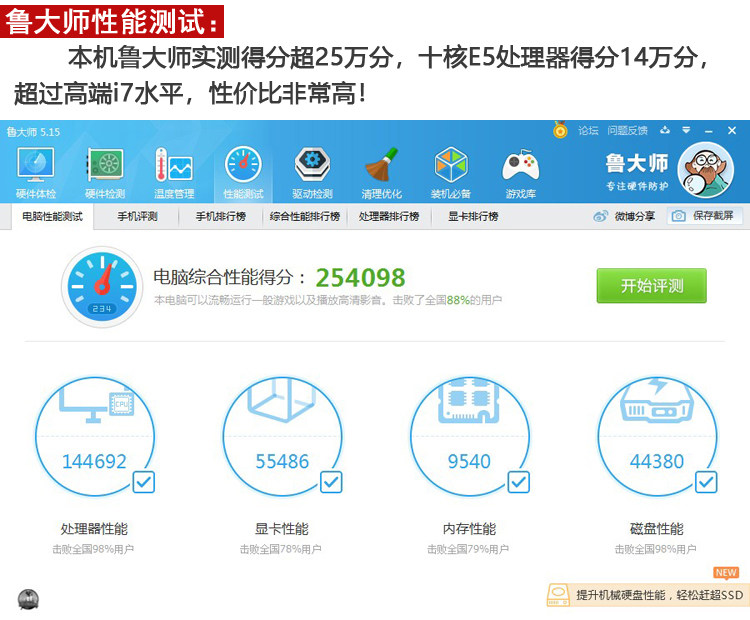
Task: Click the Lu Dashi mascot avatar
Action: [x=706, y=170]
